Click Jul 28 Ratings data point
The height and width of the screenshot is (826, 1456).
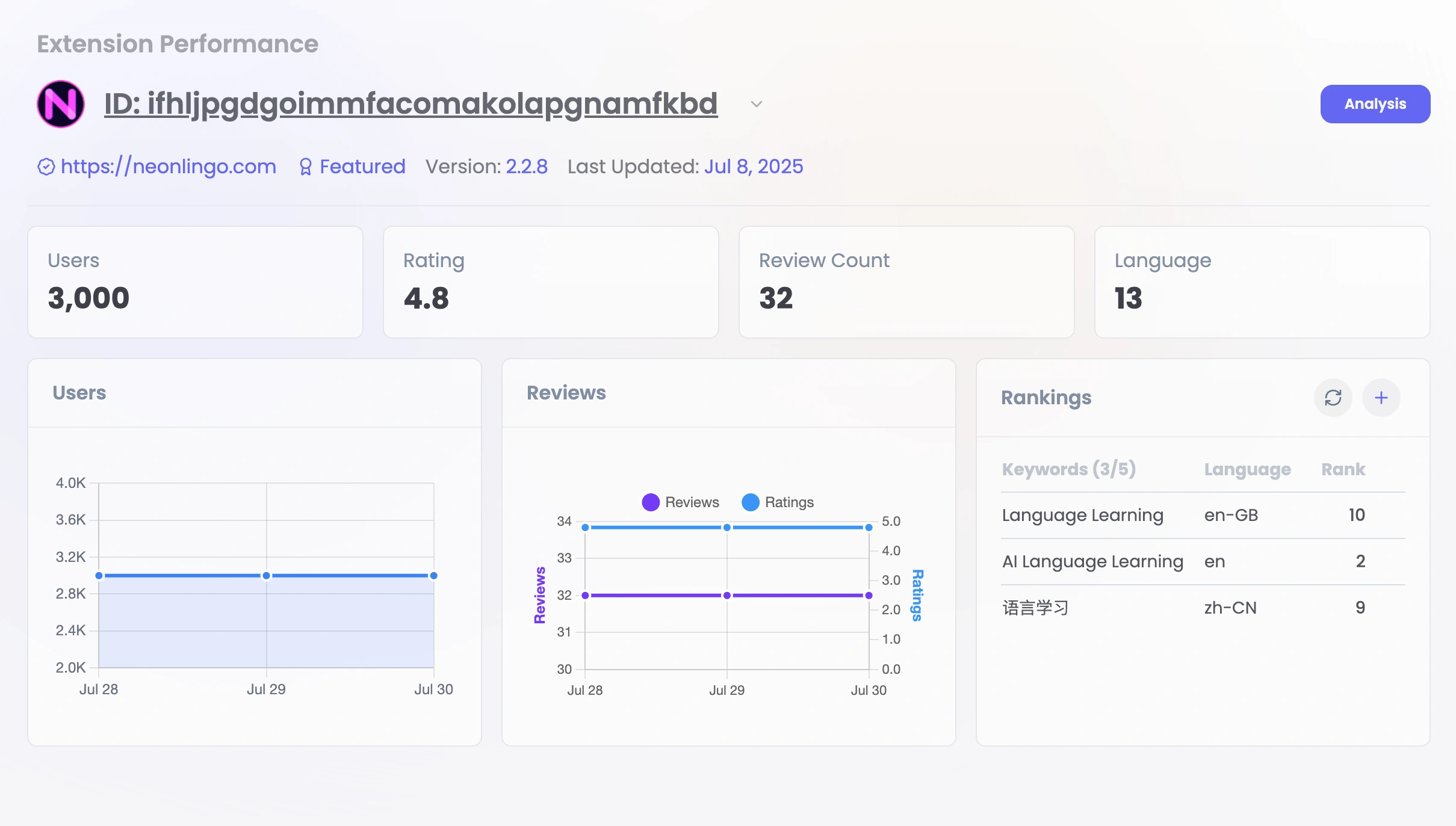(585, 528)
